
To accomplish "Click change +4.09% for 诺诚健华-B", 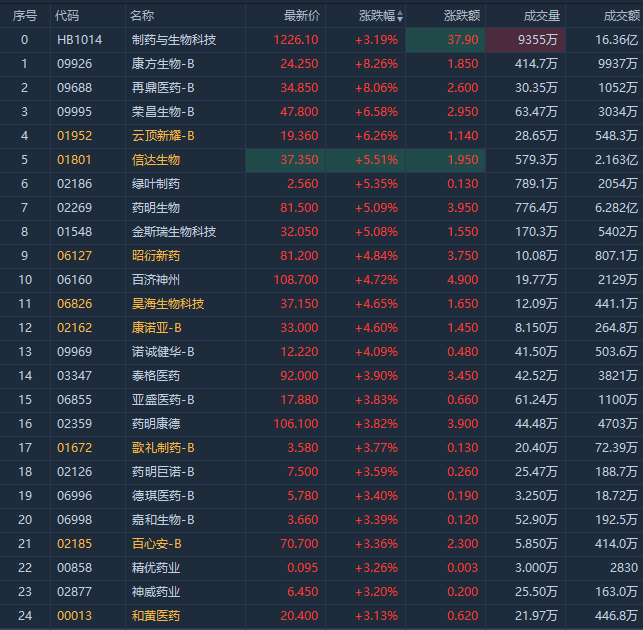I will pyautogui.click(x=376, y=352).
